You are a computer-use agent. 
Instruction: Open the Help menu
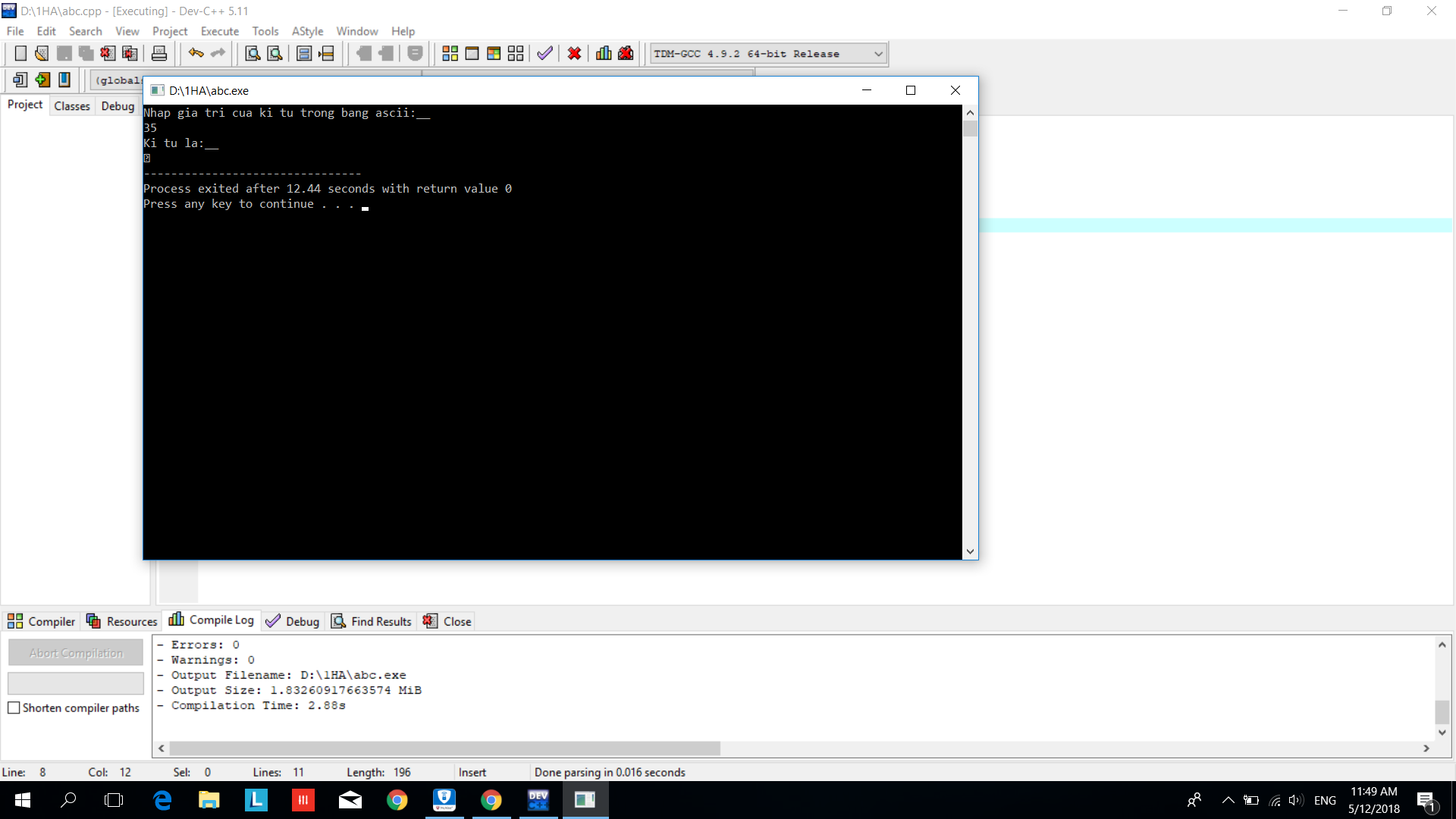(x=403, y=31)
